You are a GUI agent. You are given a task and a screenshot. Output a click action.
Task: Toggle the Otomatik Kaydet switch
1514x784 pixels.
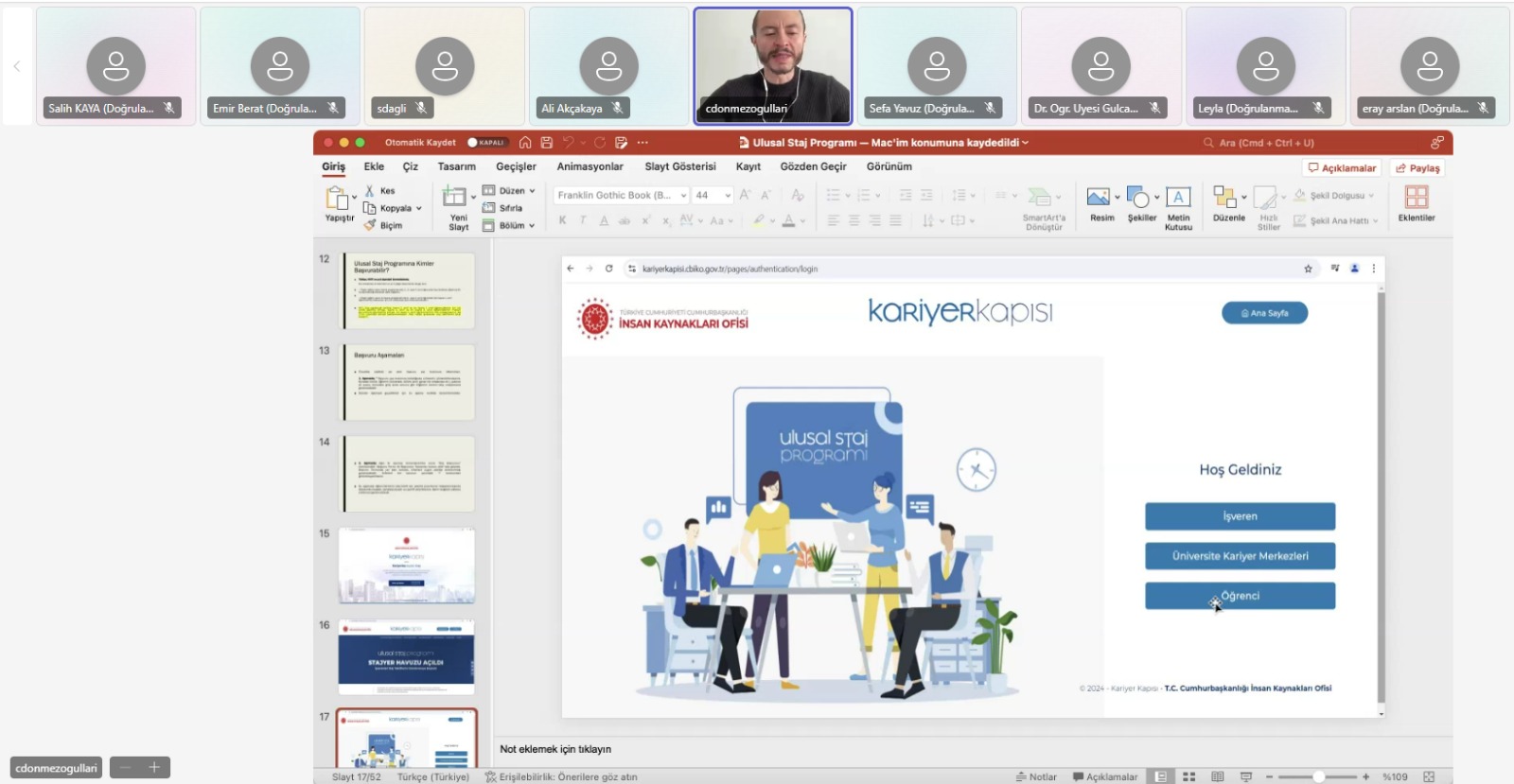(x=486, y=143)
